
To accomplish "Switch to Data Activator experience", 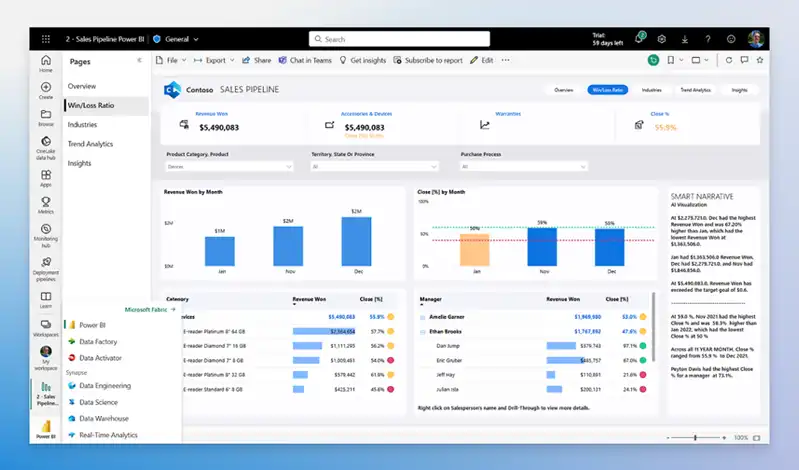I will click(95, 358).
